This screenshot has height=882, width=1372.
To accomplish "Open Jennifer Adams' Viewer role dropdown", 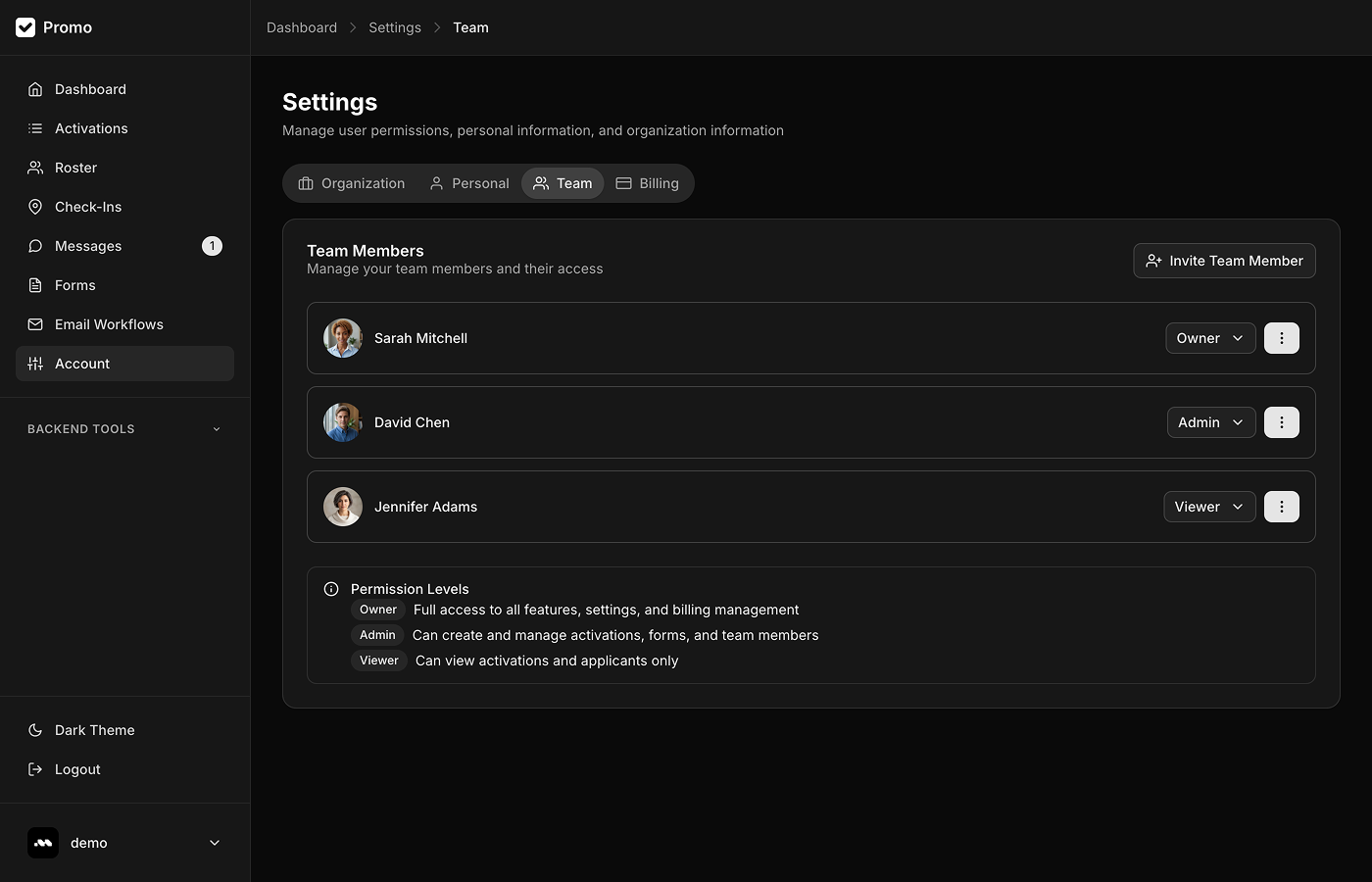I will click(x=1208, y=507).
